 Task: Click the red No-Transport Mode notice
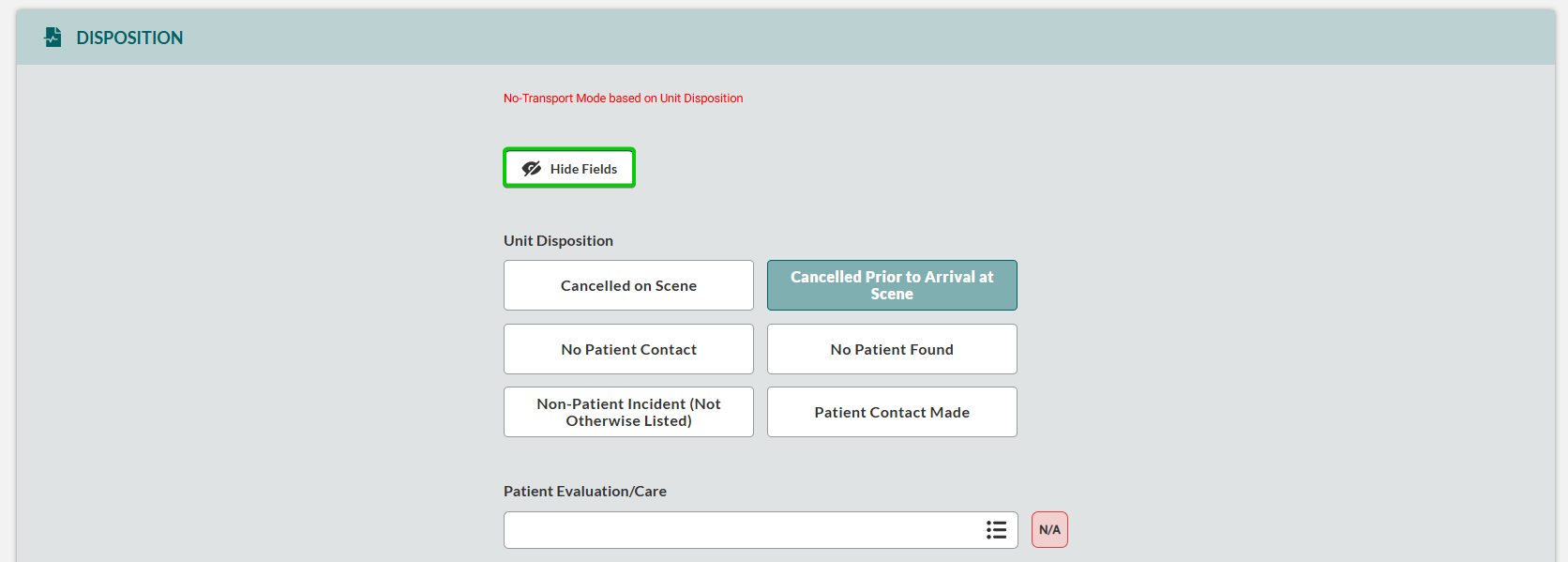point(623,99)
